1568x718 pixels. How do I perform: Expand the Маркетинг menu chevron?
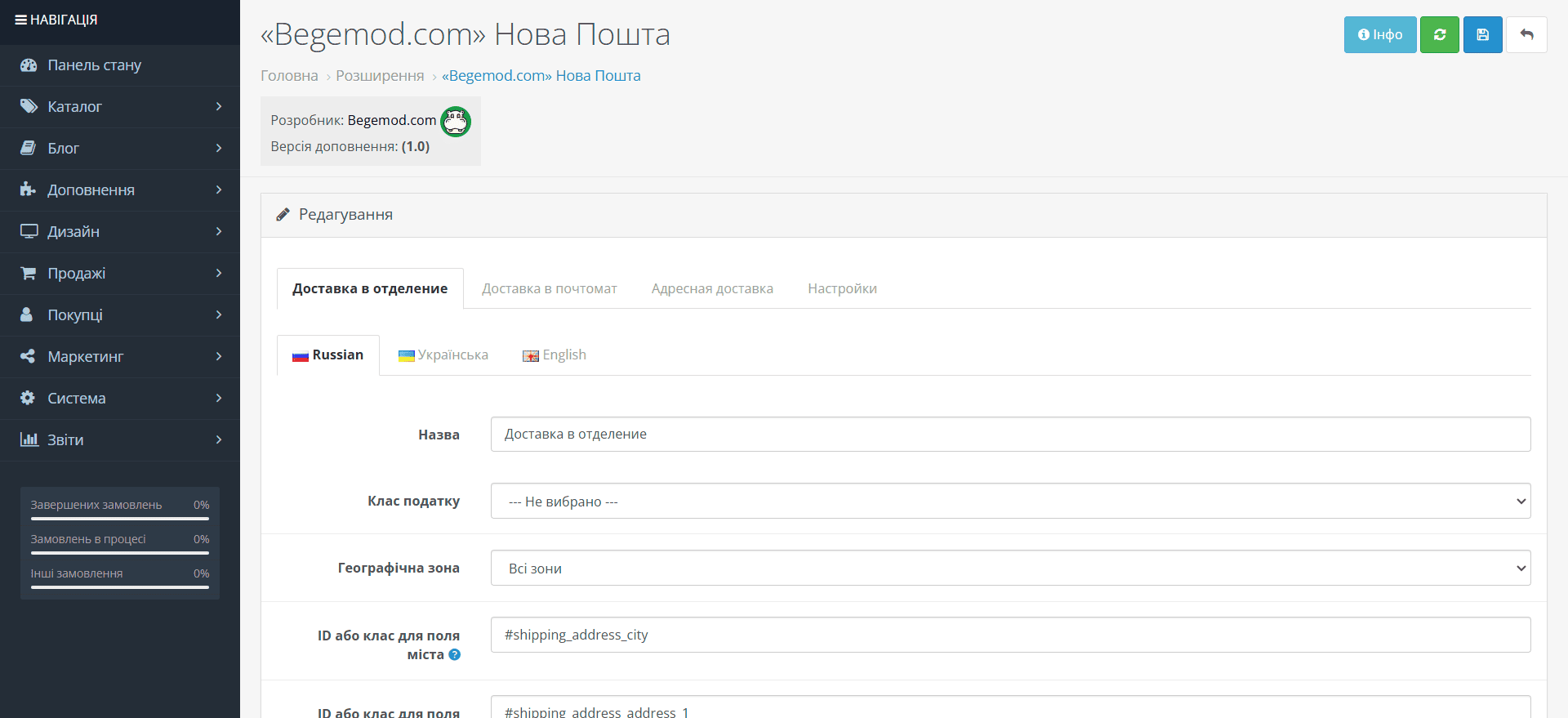pyautogui.click(x=219, y=356)
